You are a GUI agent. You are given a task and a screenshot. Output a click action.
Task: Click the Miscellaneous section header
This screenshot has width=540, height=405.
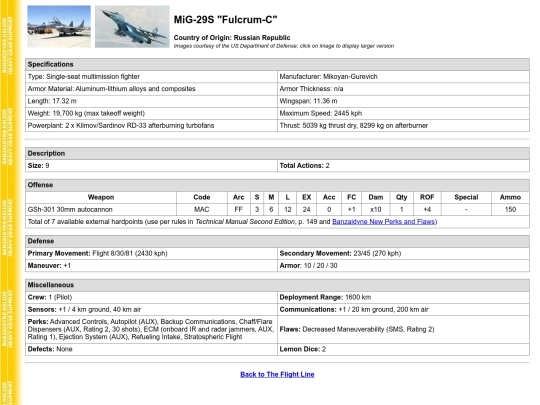point(277,285)
